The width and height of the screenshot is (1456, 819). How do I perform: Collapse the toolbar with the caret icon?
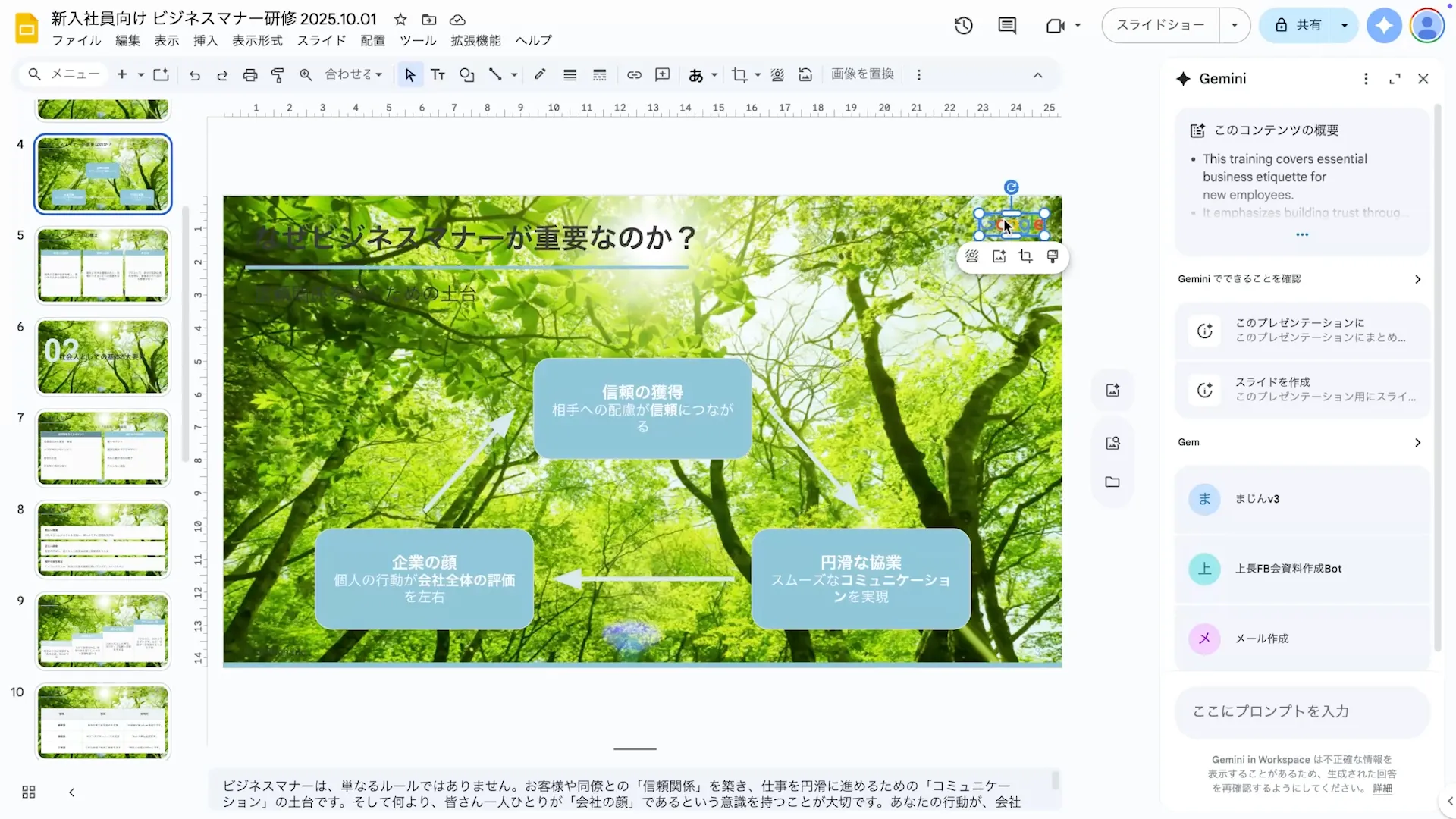click(x=1038, y=75)
